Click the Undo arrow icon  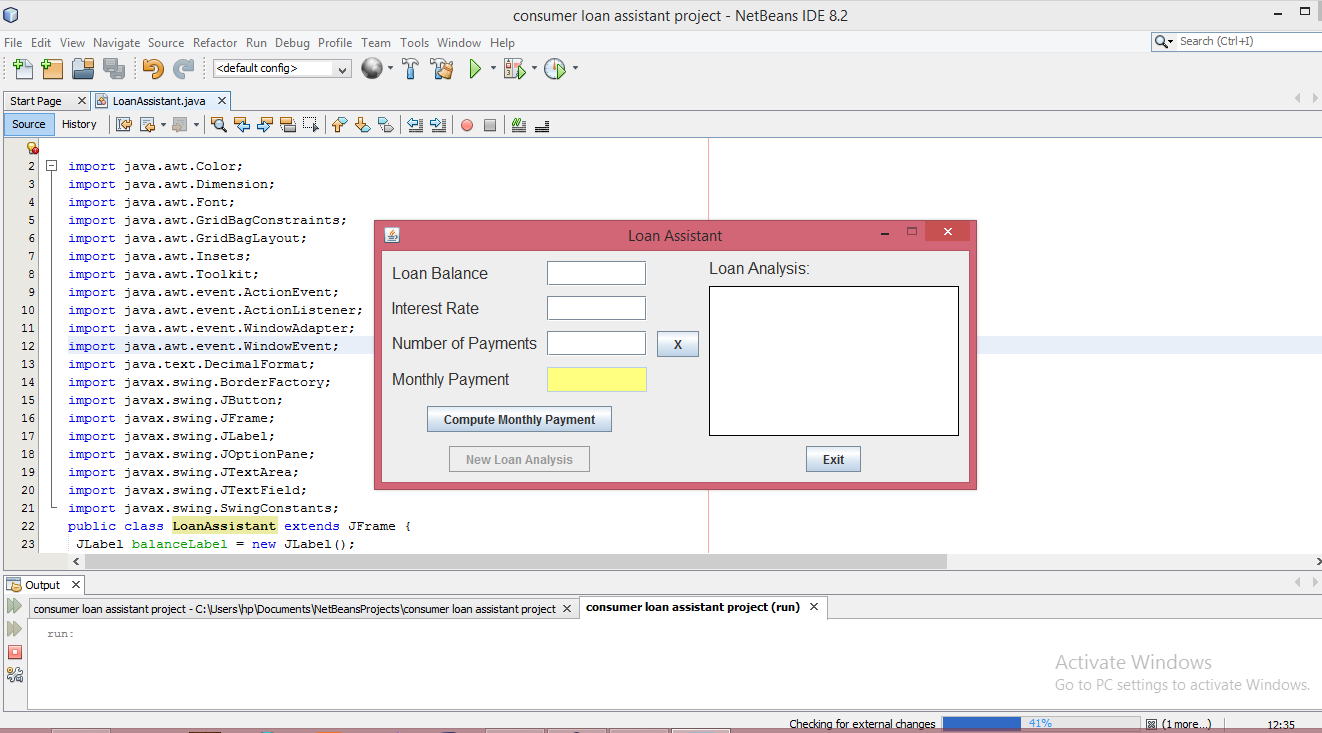pyautogui.click(x=153, y=69)
